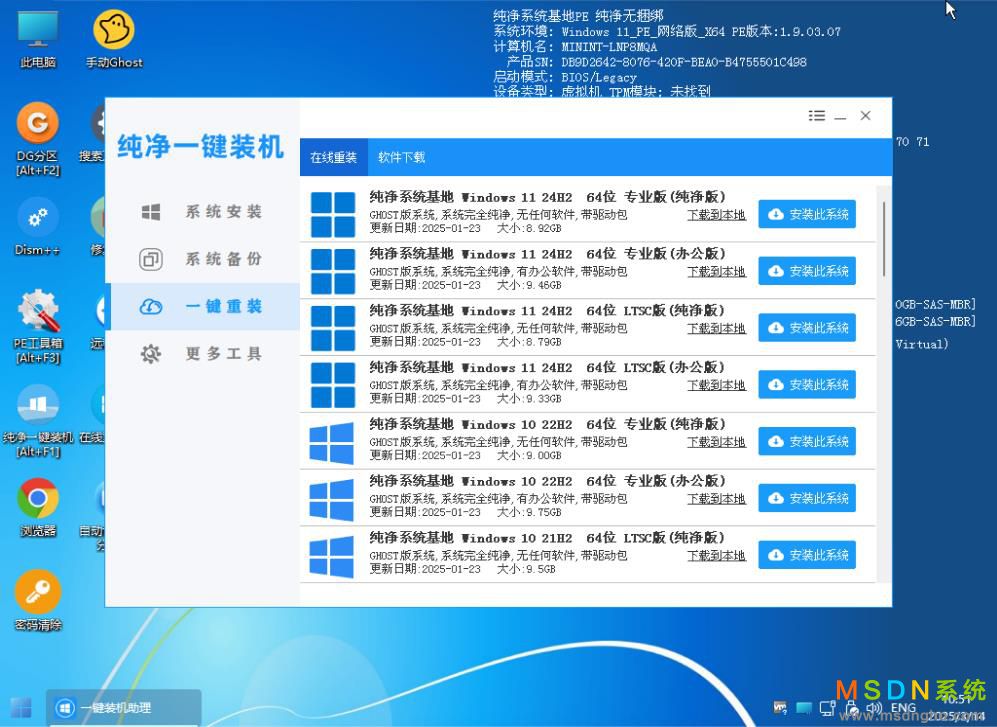Click 下载到本地 for Win11 LTSC版(纯净版)
Viewport: 997px width, 727px height.
[x=716, y=328]
